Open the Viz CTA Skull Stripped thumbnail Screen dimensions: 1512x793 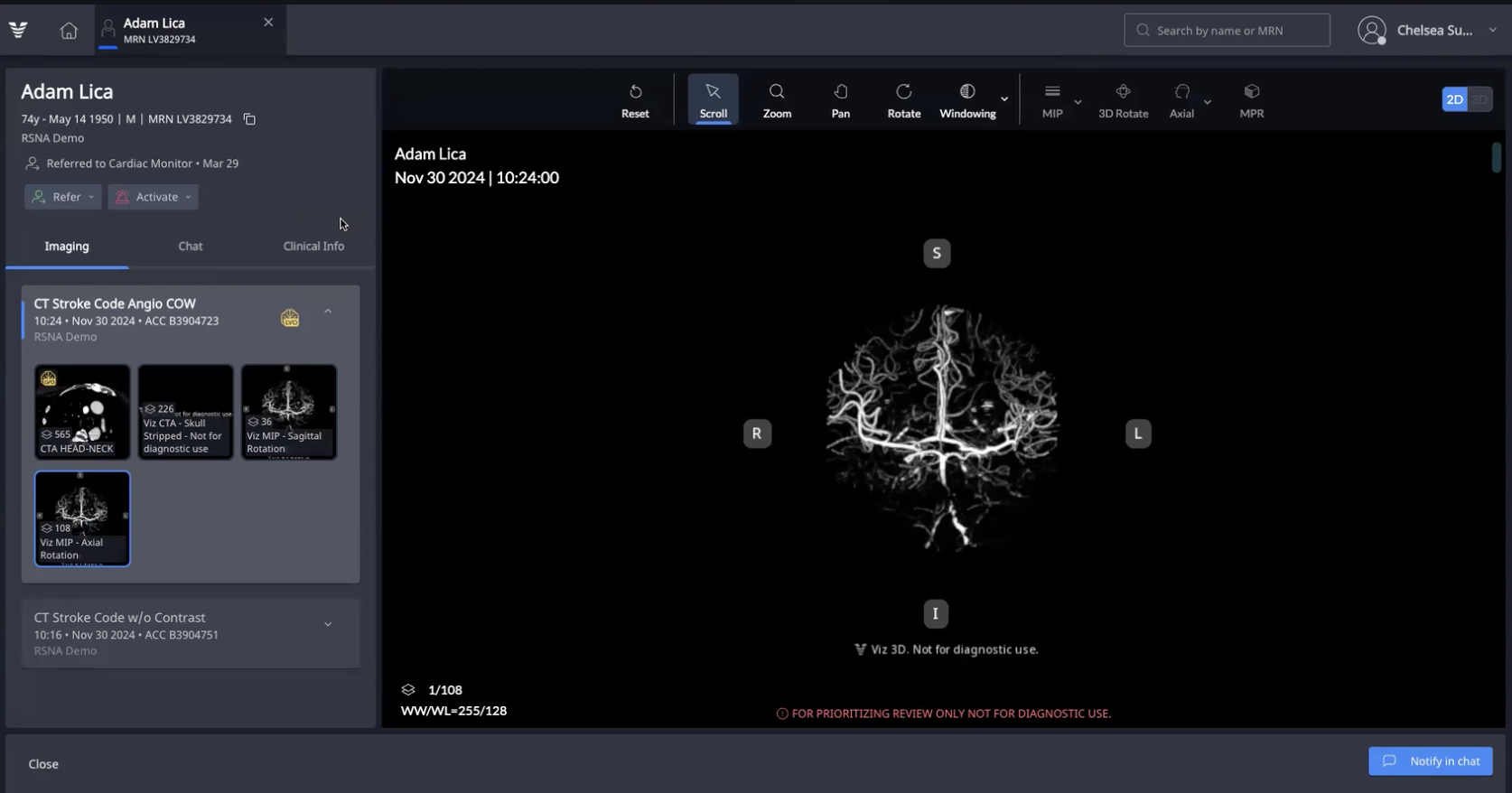(x=186, y=412)
